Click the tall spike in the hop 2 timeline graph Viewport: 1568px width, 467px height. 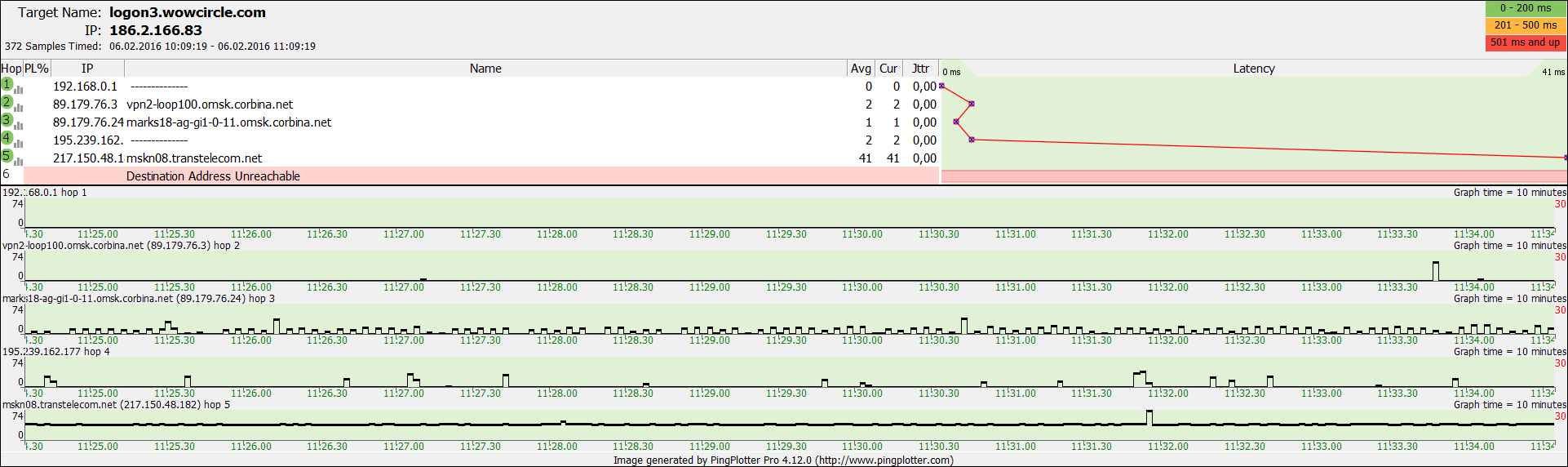pos(1436,270)
